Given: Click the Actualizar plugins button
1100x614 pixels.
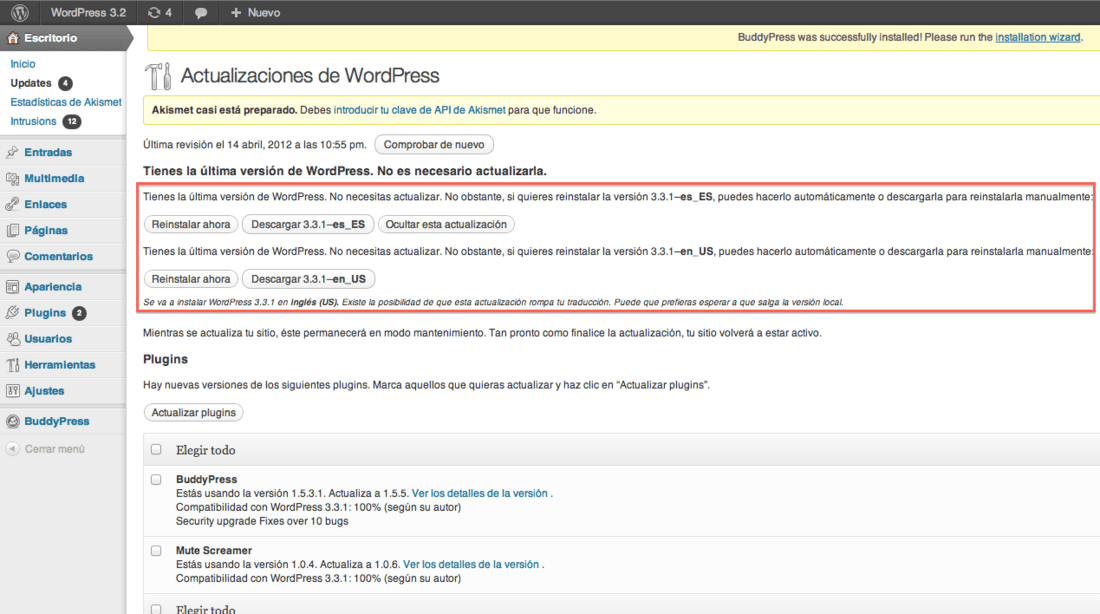Looking at the screenshot, I should [194, 413].
